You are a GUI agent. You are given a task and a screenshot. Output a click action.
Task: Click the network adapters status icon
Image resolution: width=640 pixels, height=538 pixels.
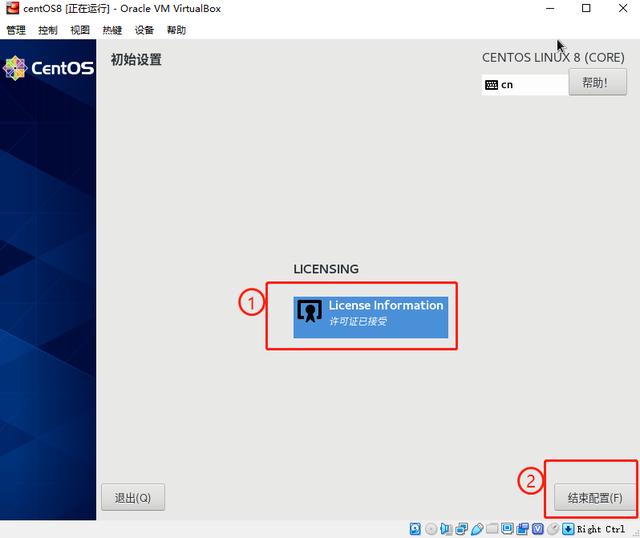462,529
